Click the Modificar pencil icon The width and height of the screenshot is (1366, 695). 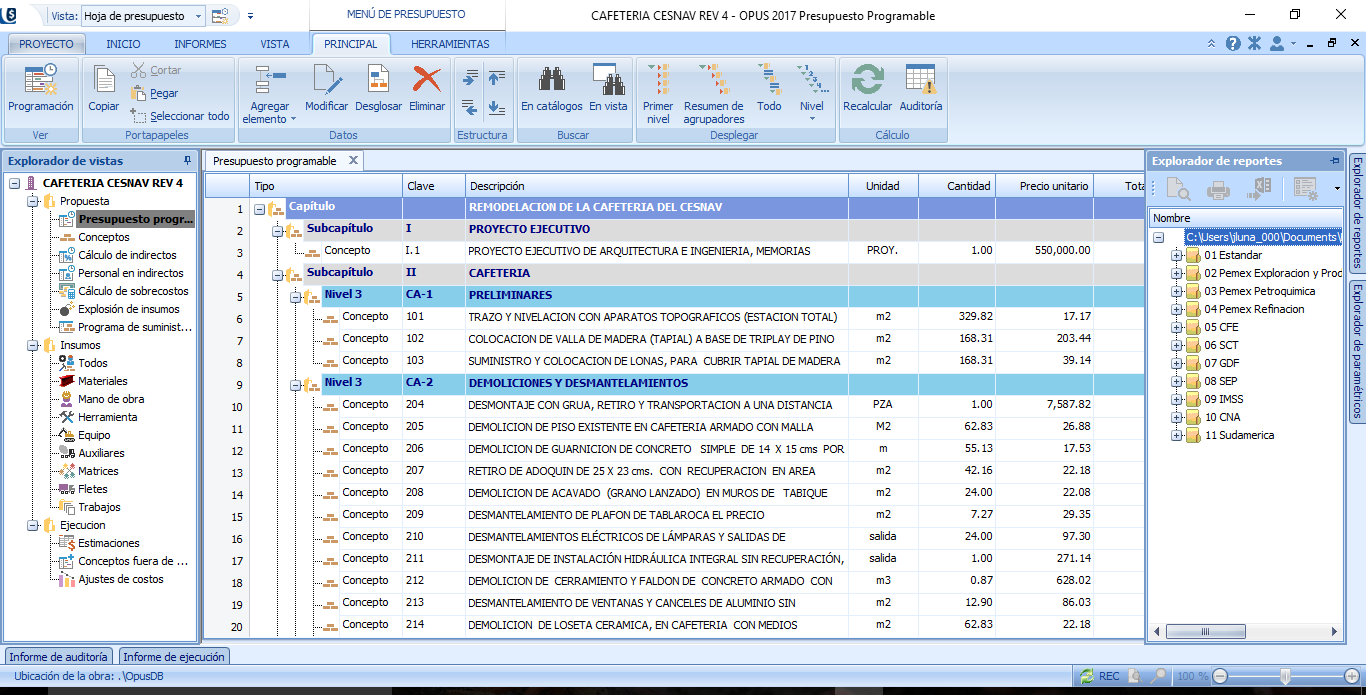326,80
